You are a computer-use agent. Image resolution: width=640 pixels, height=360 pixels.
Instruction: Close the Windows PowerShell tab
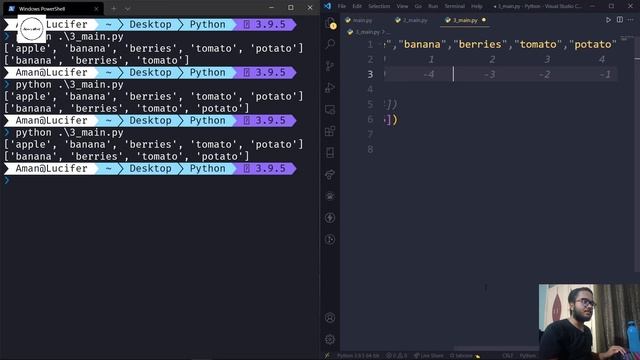click(96, 9)
